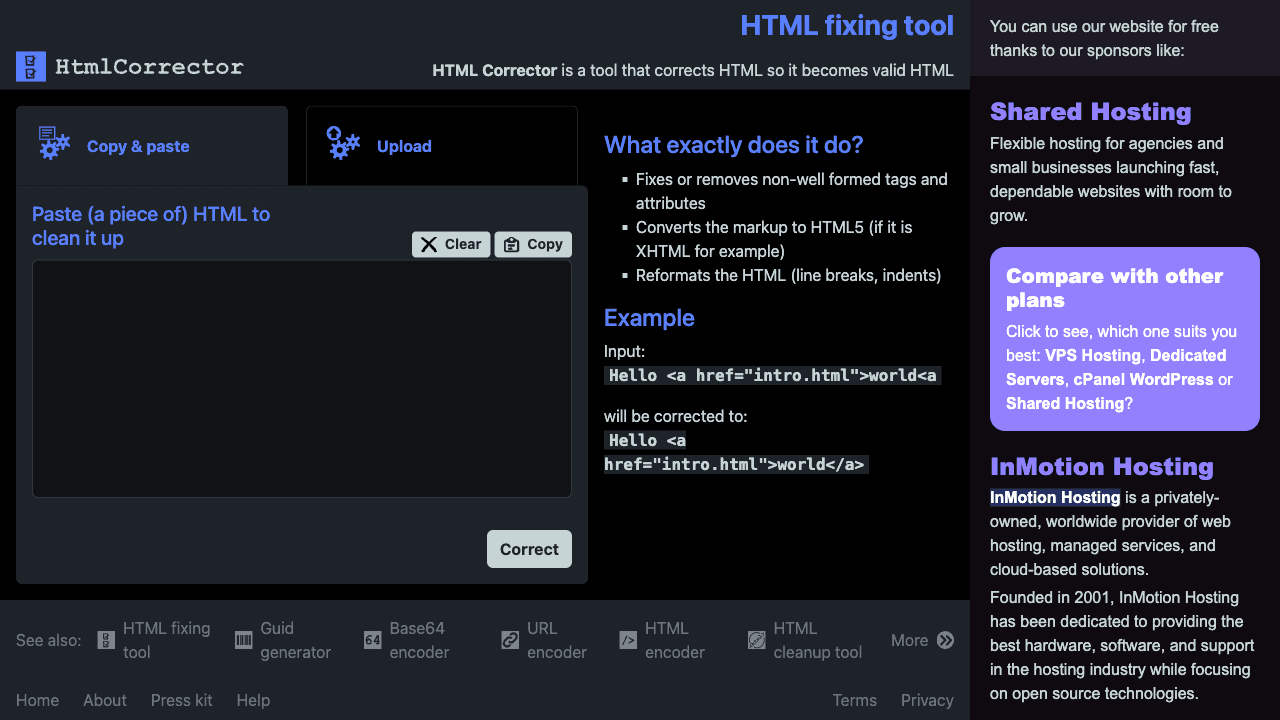Open the Guid generator tool
Viewport: 1280px width, 720px height.
284,639
